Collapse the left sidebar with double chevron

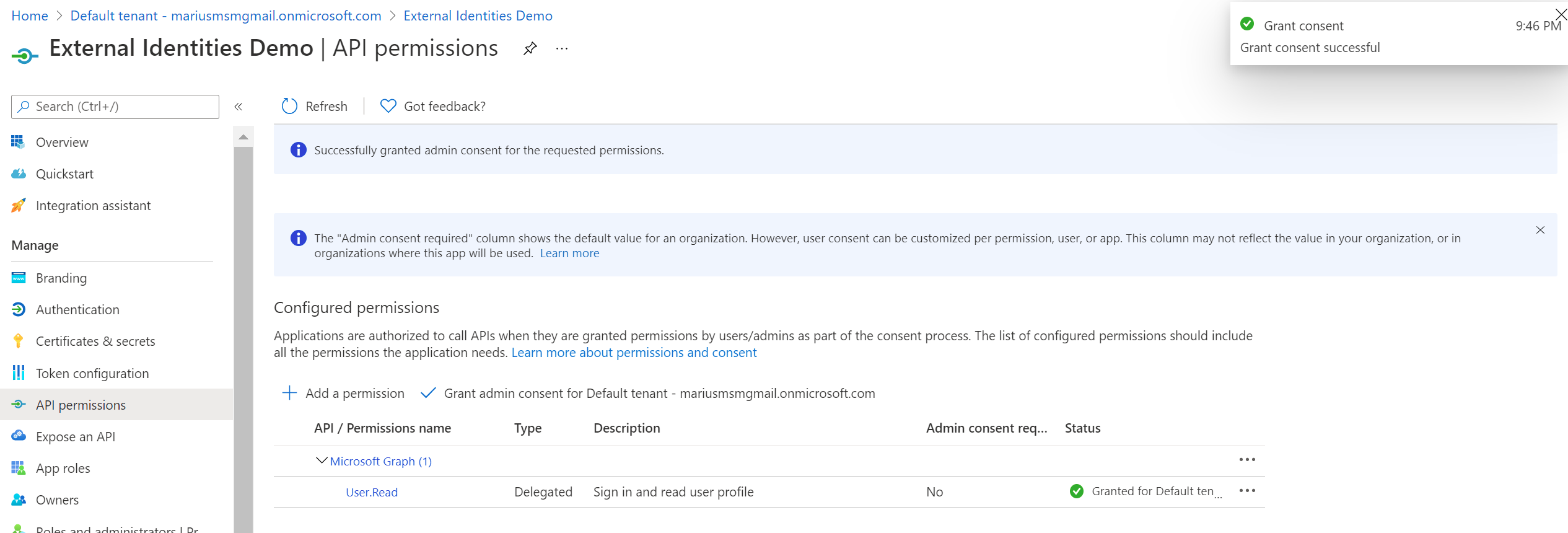coord(239,107)
